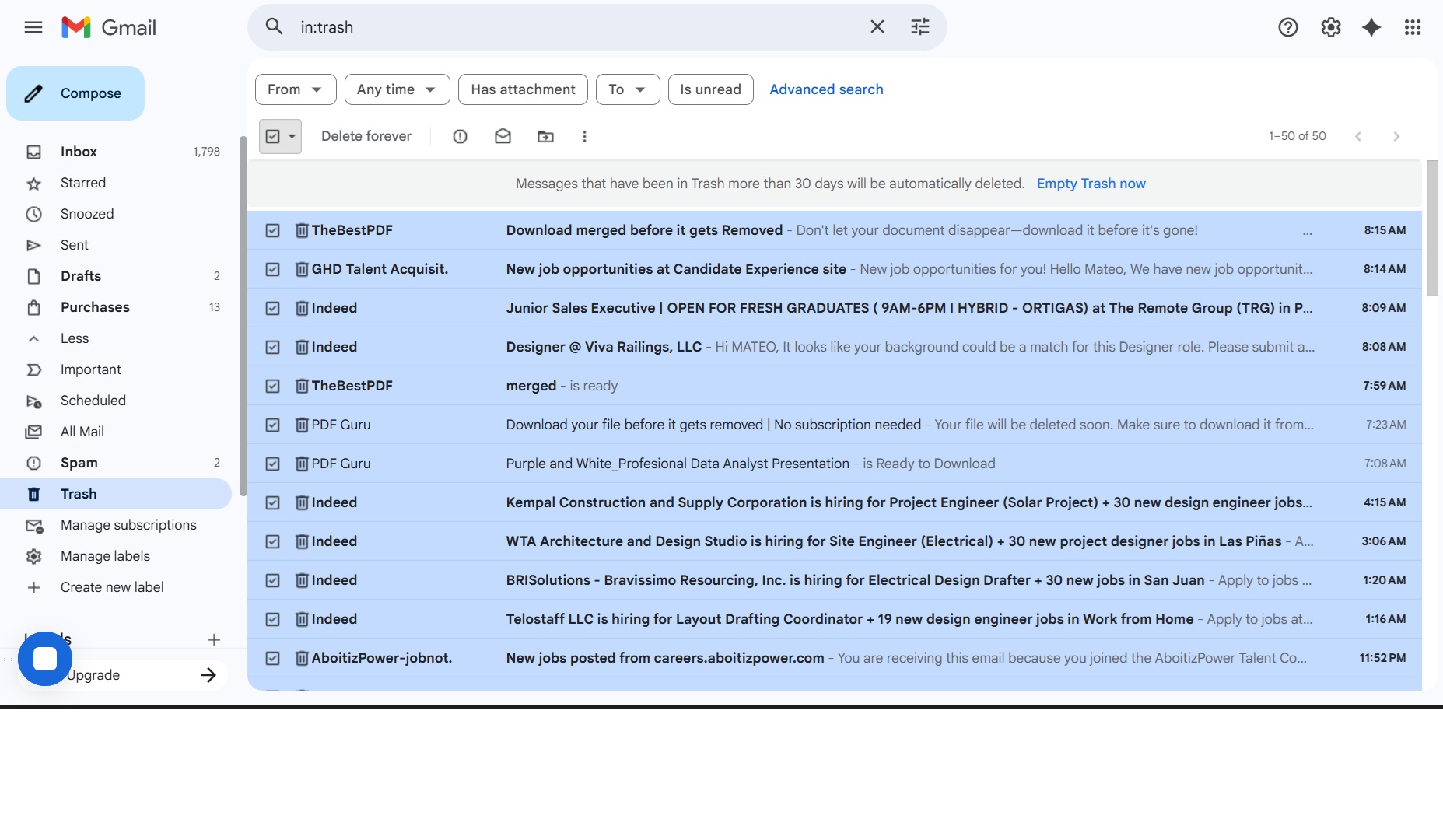
Task: Uncheck the WTA Architecture email
Action: 272,541
